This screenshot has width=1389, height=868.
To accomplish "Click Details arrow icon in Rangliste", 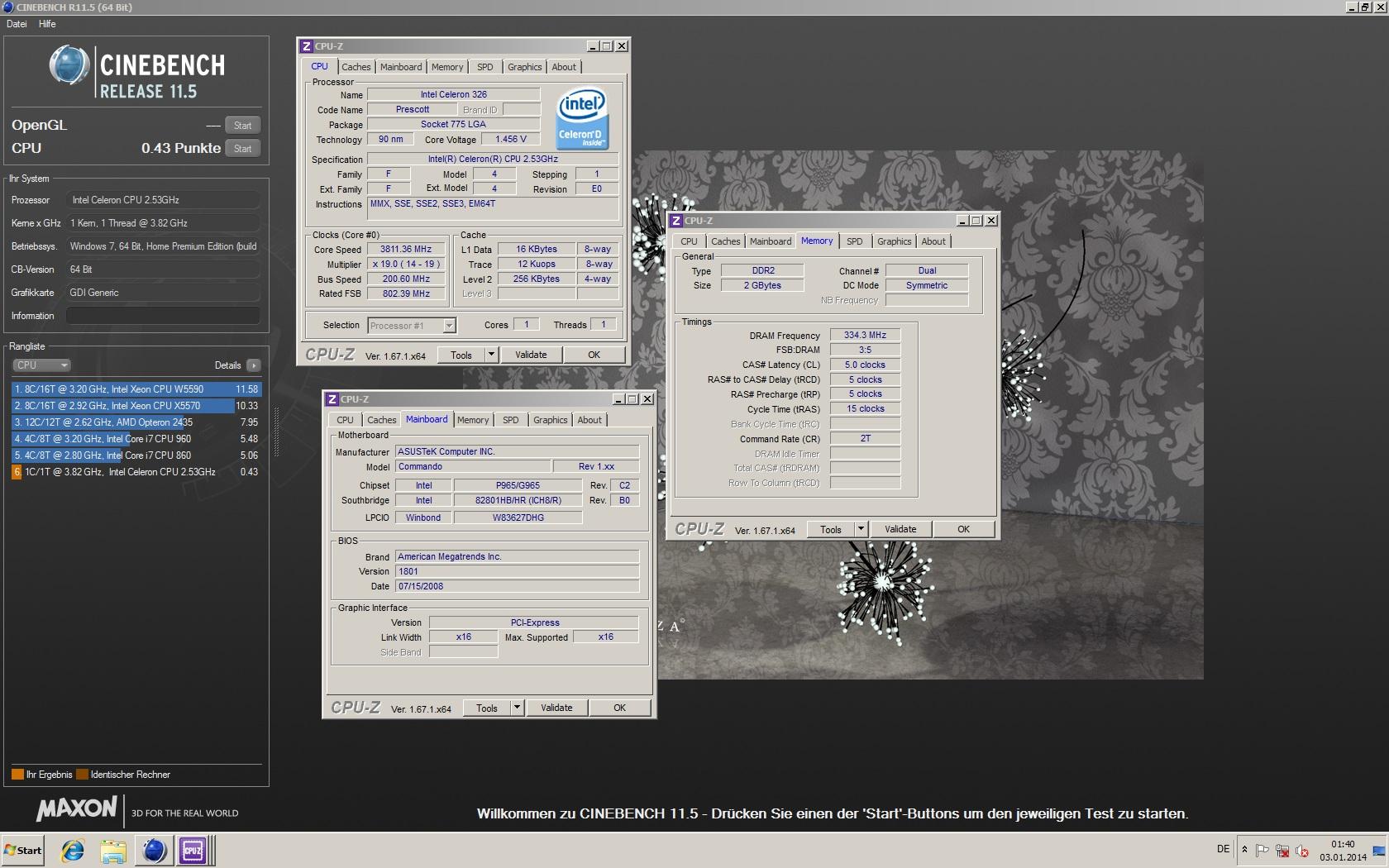I will 253,365.
